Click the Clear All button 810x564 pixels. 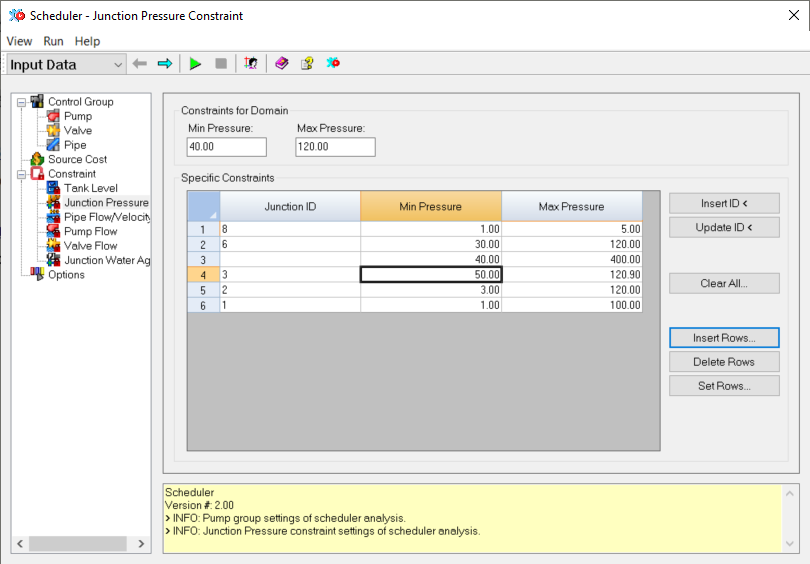[724, 284]
